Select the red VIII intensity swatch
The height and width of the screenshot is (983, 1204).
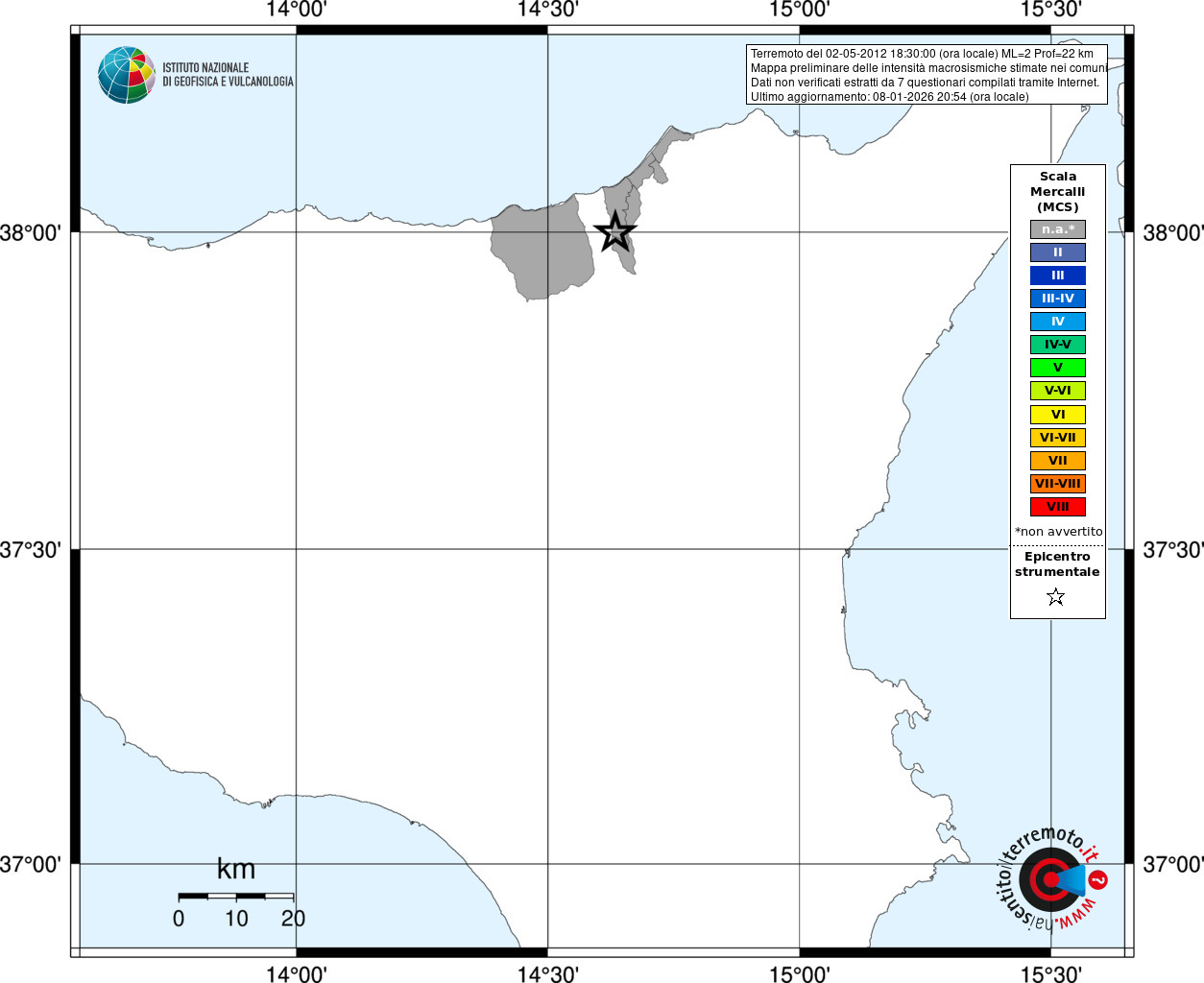click(1058, 507)
